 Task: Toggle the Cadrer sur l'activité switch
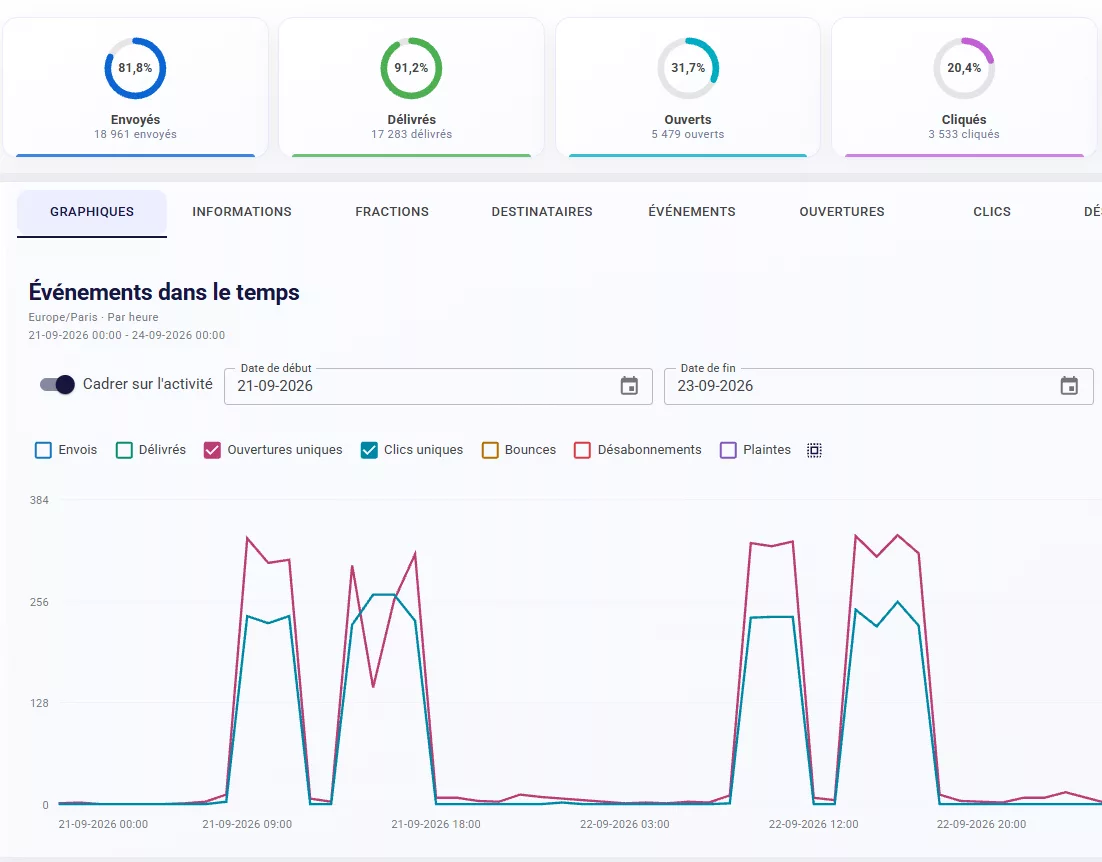pyautogui.click(x=57, y=384)
